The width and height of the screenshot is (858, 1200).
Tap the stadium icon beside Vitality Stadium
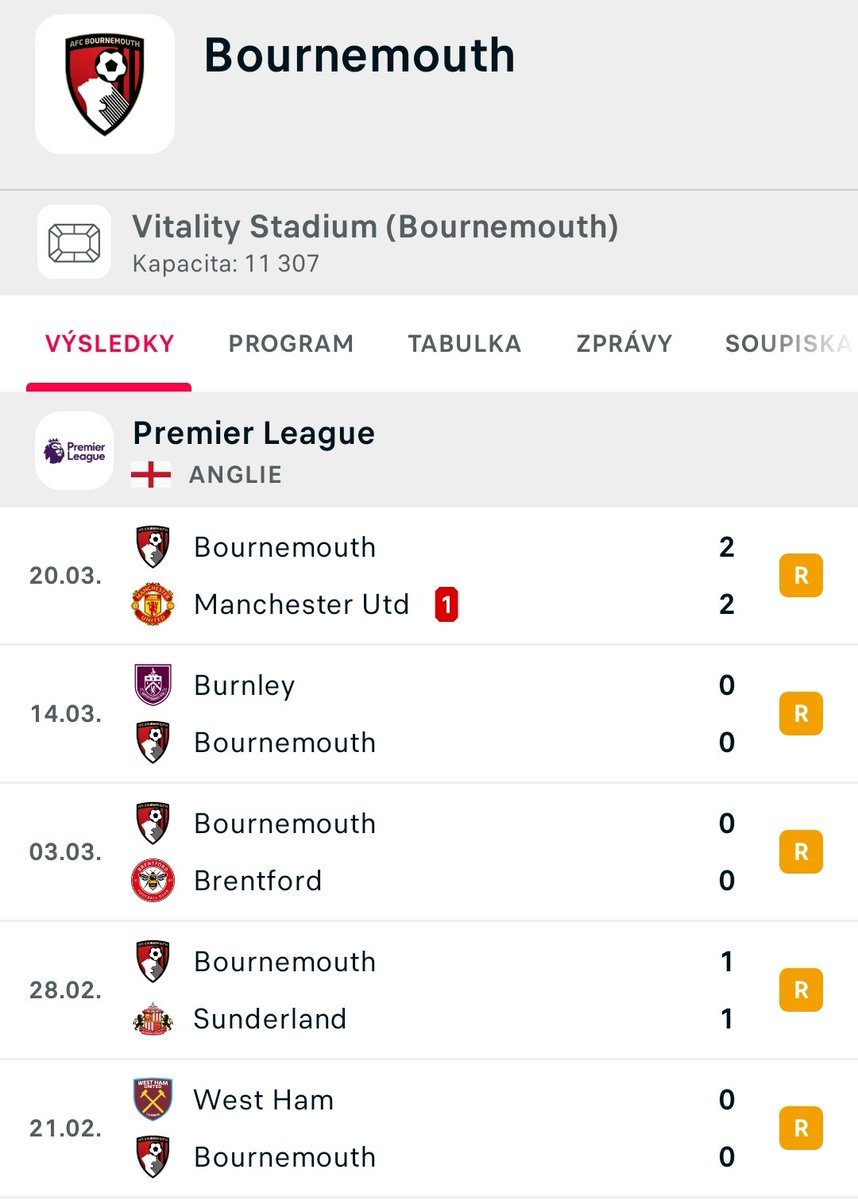[74, 242]
